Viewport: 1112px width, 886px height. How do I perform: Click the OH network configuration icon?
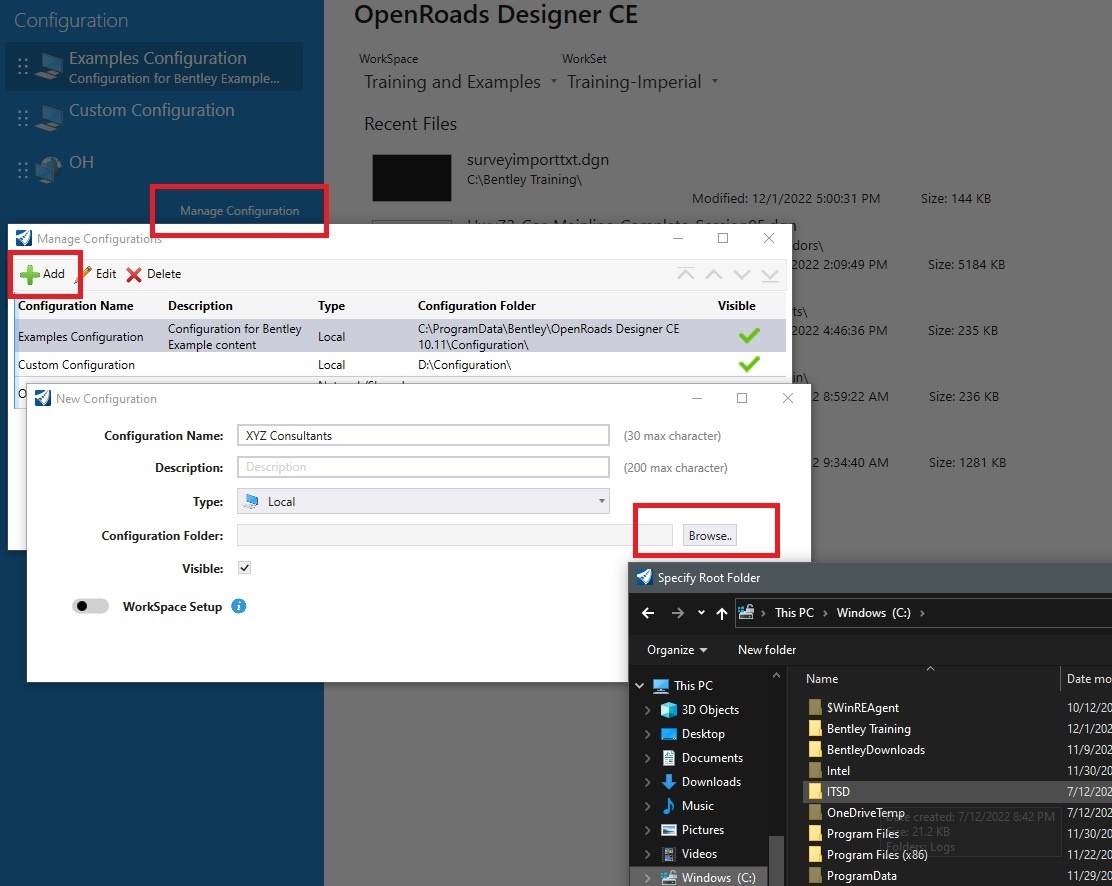point(49,170)
